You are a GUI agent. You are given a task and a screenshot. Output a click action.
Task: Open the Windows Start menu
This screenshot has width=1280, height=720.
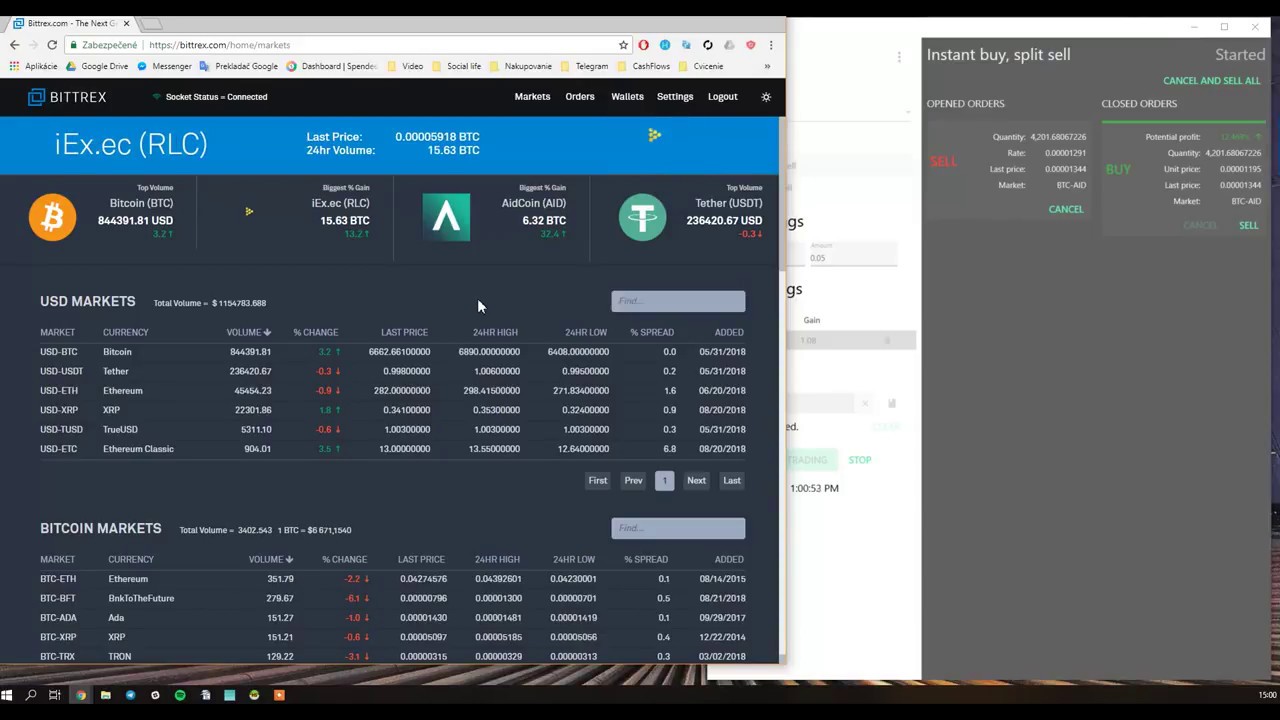pos(7,695)
